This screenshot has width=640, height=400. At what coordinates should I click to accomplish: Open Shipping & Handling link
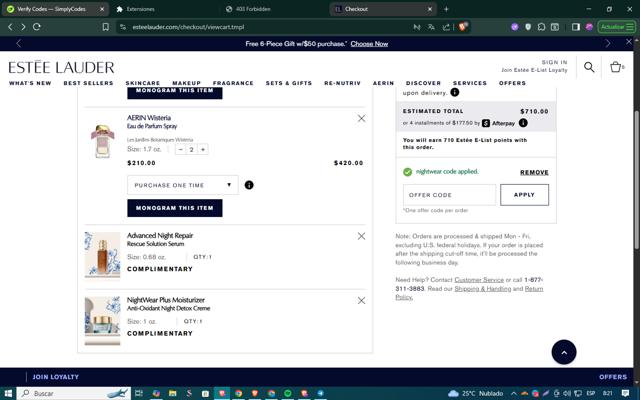[482, 289]
